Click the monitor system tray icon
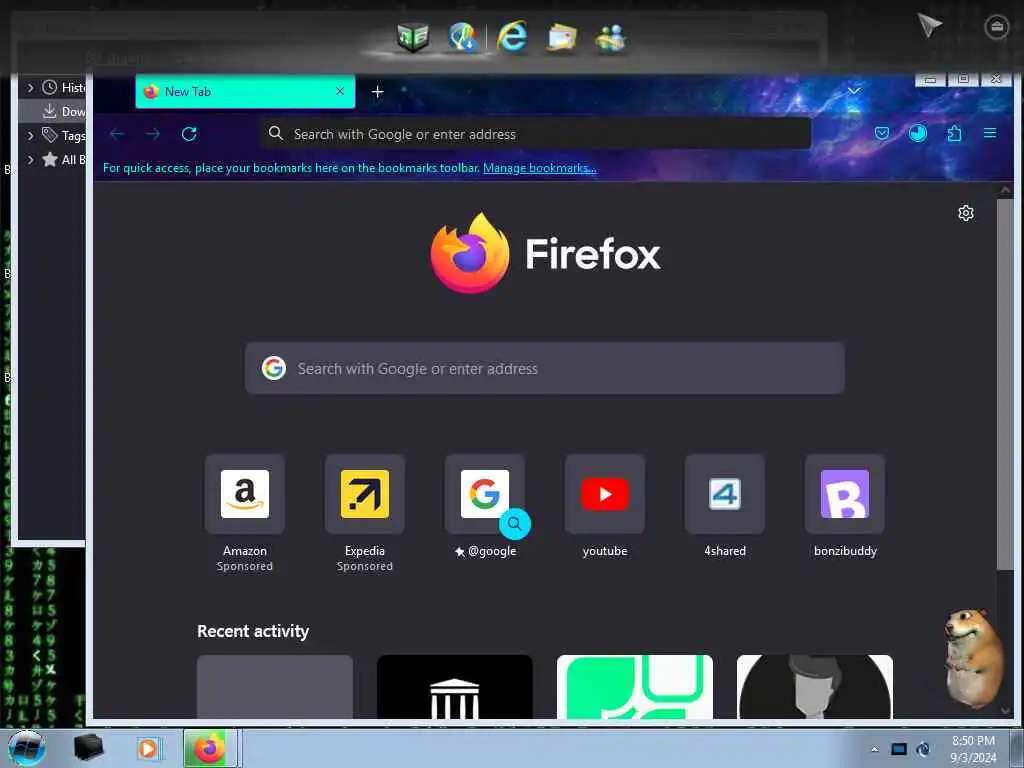1024x768 pixels. [x=899, y=749]
